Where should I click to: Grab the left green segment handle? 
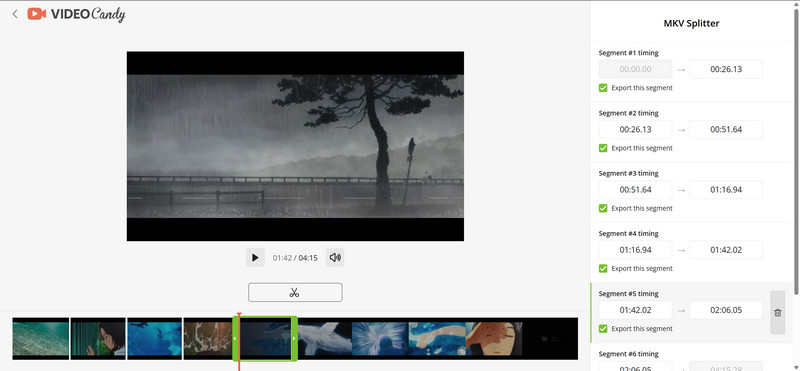235,338
